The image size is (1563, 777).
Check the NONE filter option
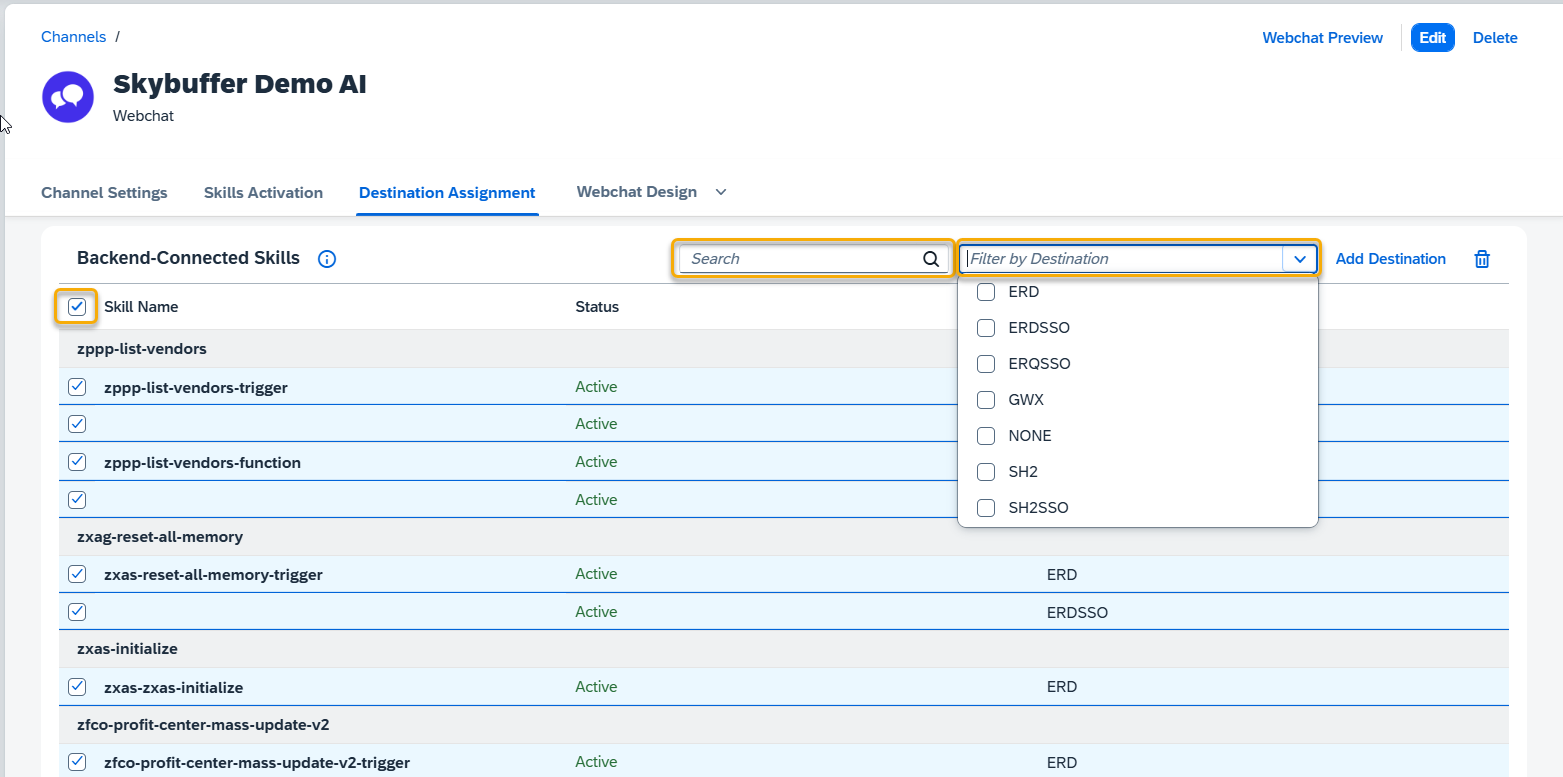coord(986,436)
